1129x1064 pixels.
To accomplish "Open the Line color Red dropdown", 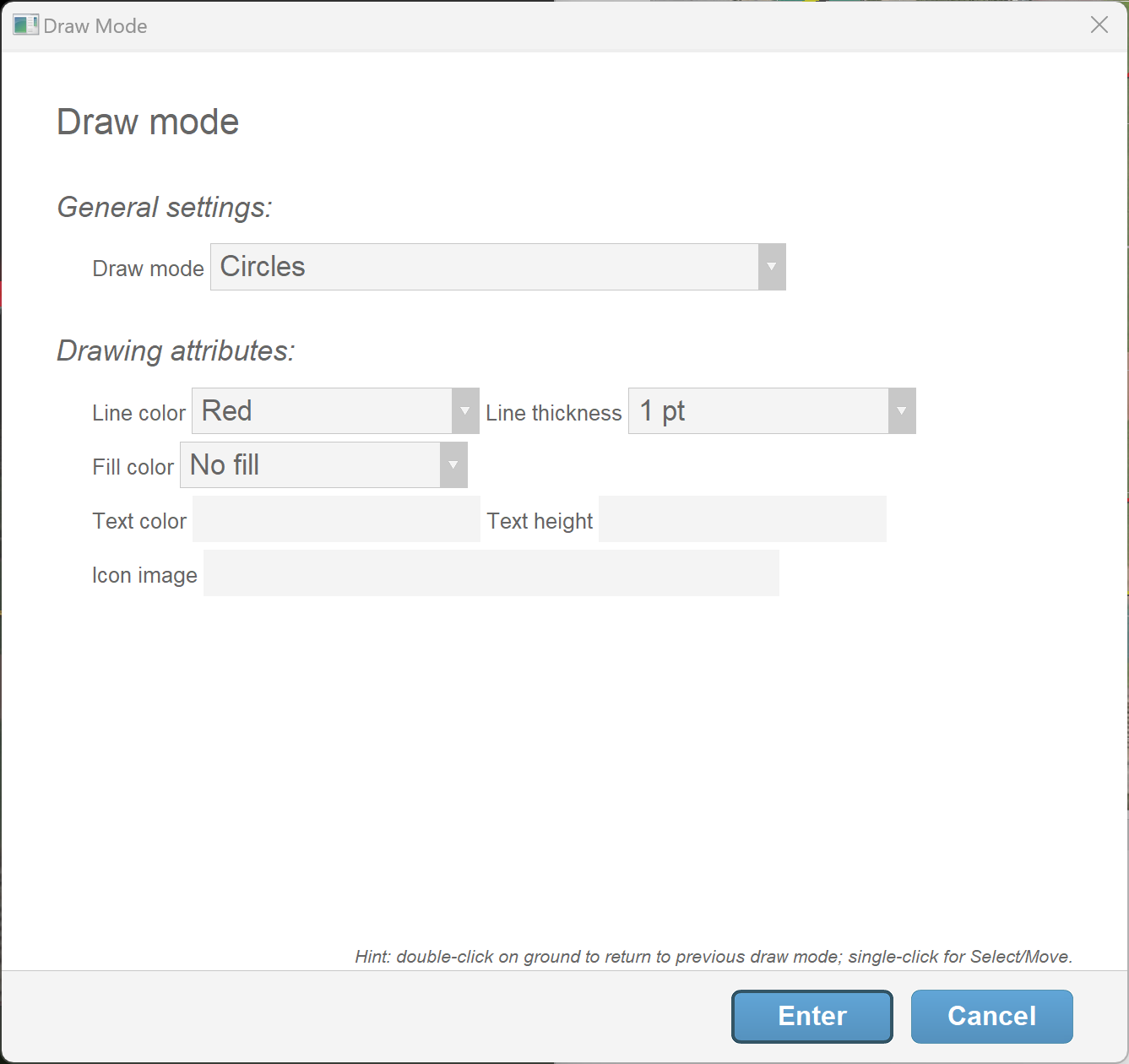I will [322, 411].
